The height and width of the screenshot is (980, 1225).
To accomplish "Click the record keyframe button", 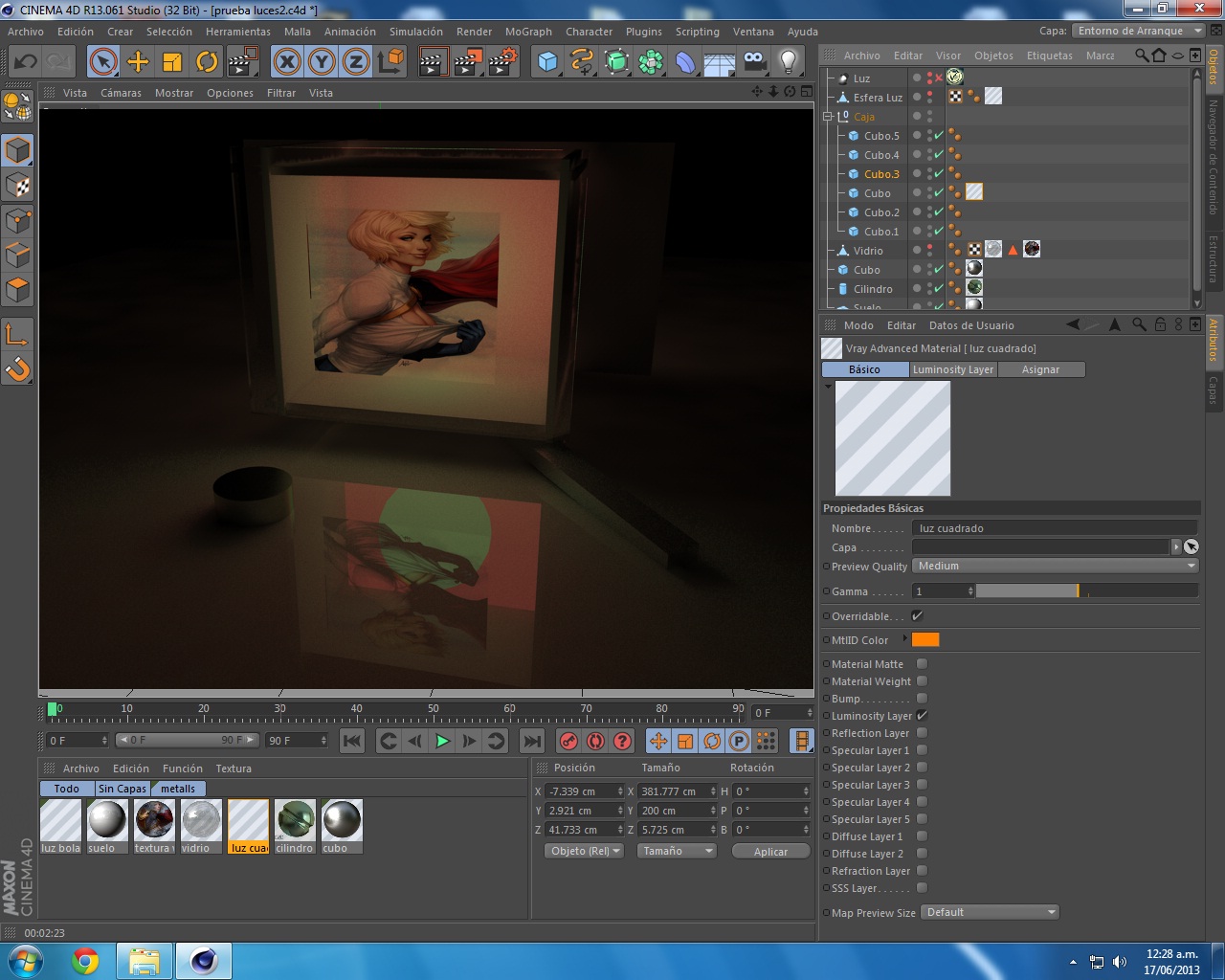I will [x=568, y=741].
